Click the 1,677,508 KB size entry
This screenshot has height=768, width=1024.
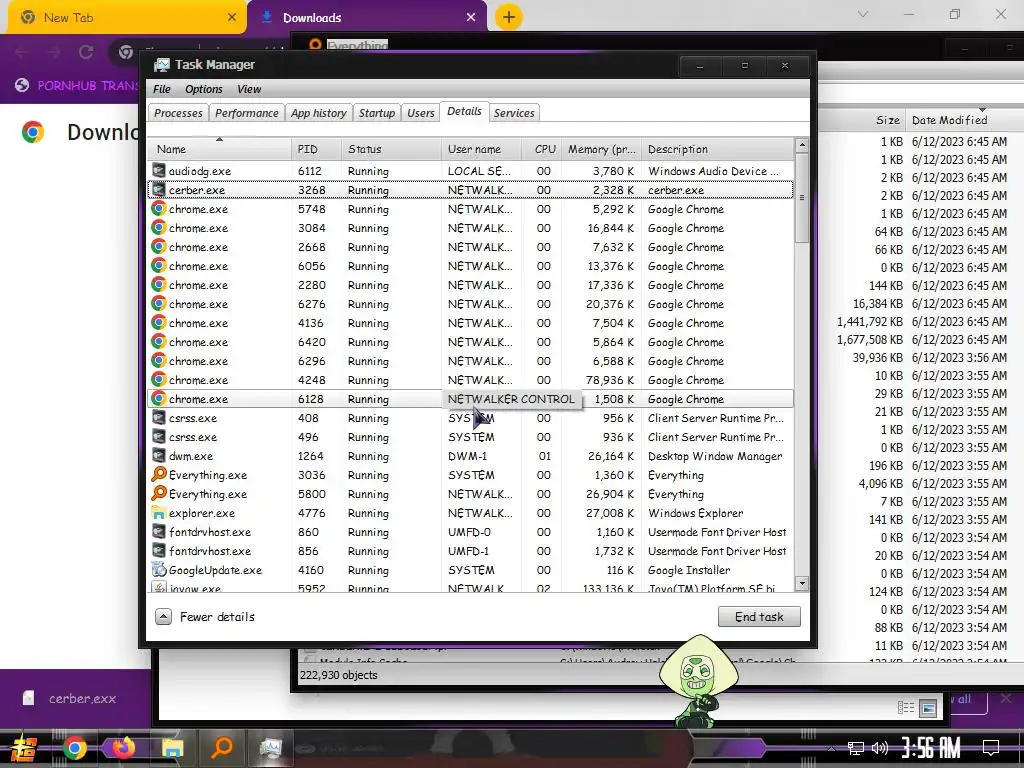point(870,340)
